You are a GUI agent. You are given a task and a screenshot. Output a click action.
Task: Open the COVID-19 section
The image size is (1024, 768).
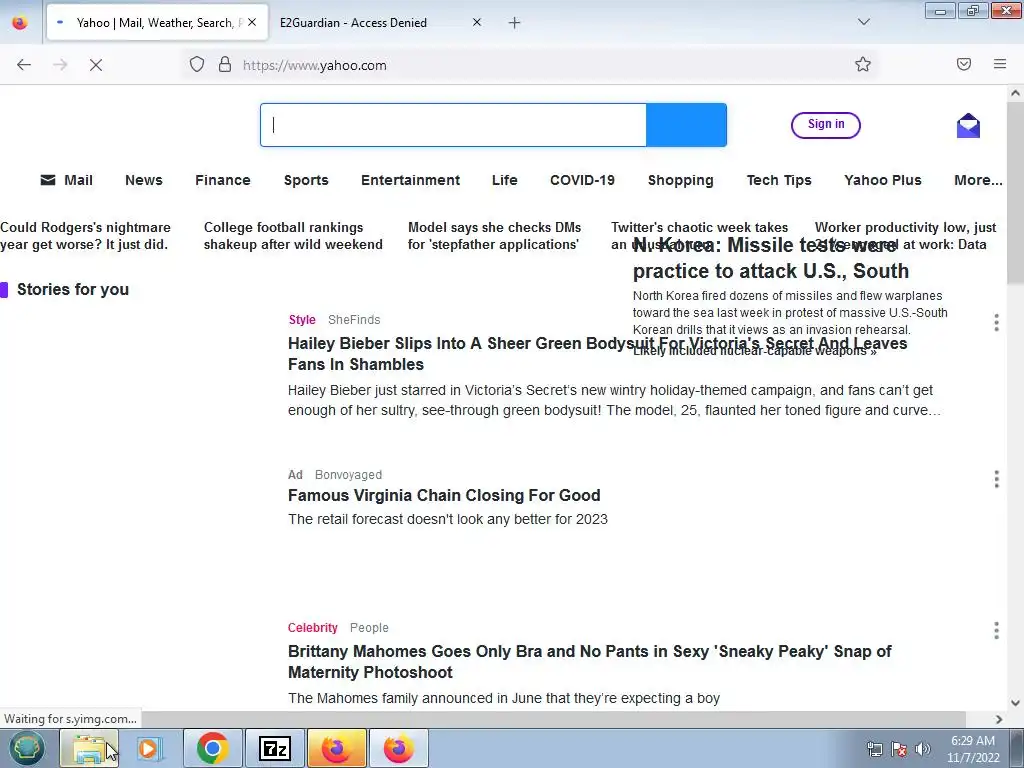(x=582, y=180)
